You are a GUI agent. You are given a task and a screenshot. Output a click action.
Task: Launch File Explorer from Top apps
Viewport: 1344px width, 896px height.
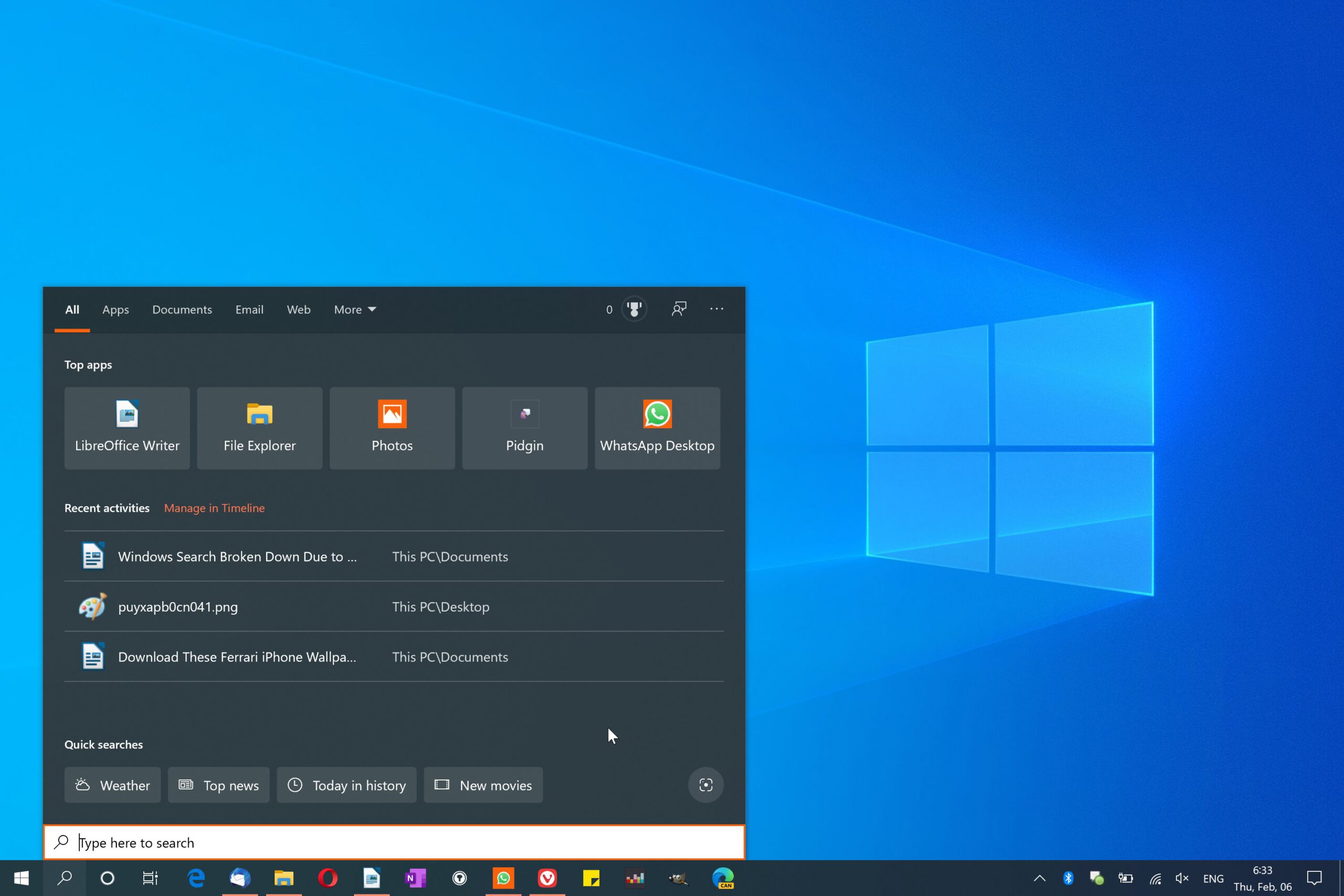tap(259, 428)
